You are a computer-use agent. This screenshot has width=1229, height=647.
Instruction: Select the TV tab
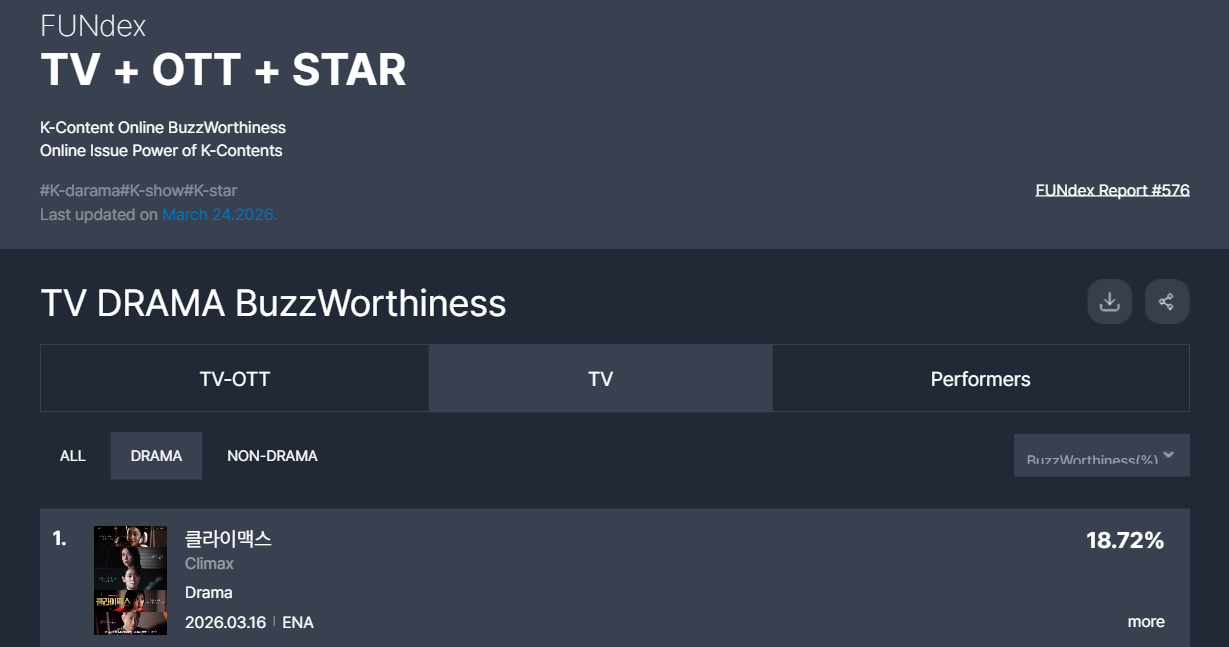(x=600, y=379)
